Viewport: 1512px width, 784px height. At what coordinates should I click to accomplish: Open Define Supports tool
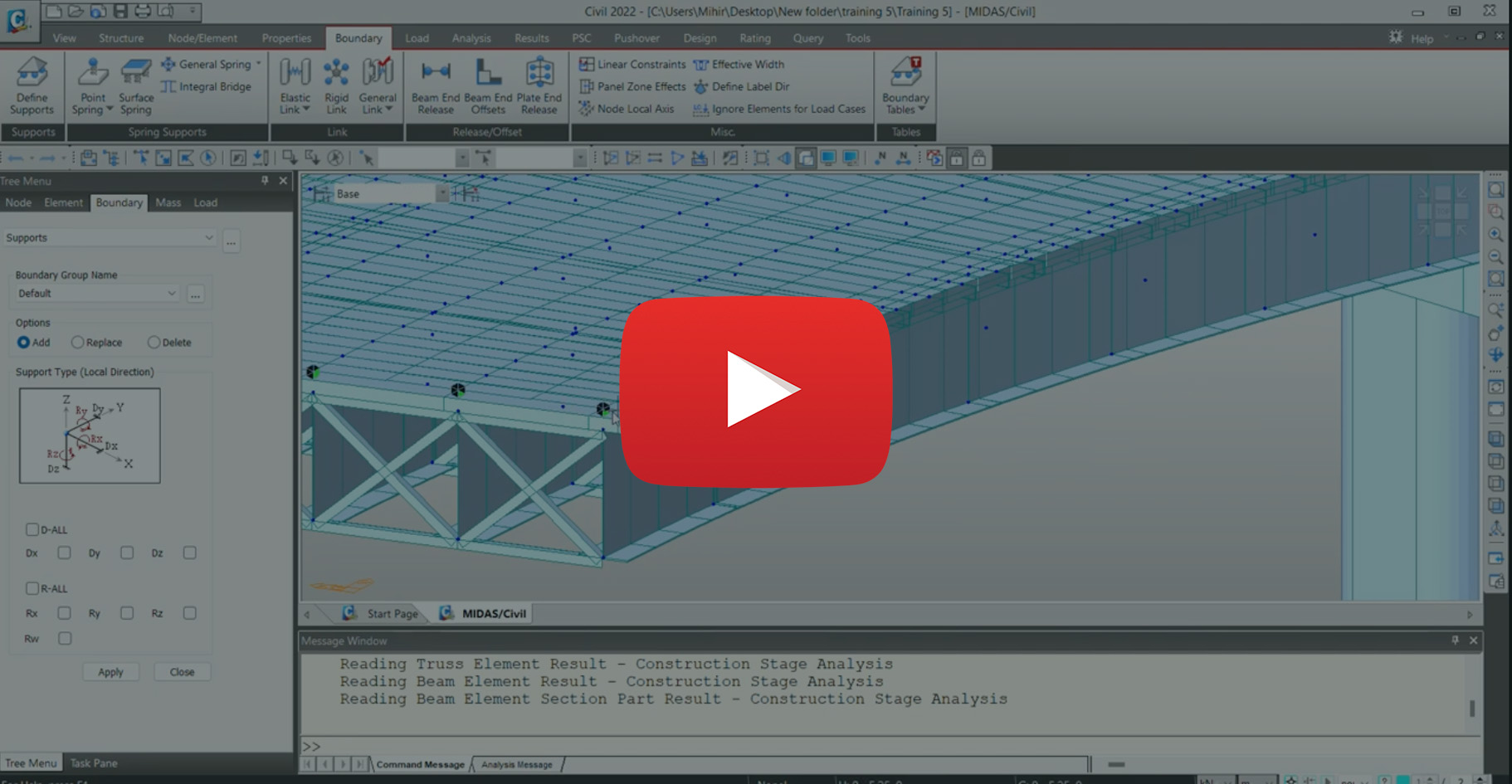[x=32, y=86]
